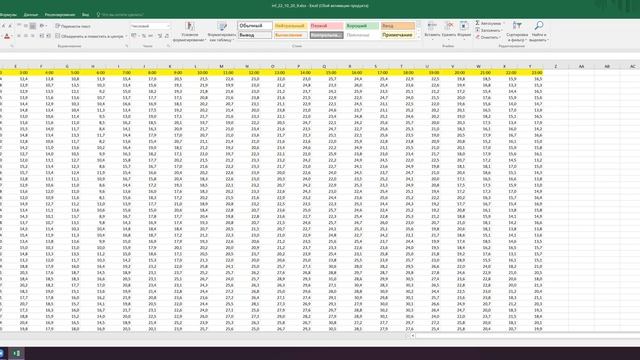Select column Z header
Image resolution: width=640 pixels, height=360 pixels.
(x=556, y=66)
